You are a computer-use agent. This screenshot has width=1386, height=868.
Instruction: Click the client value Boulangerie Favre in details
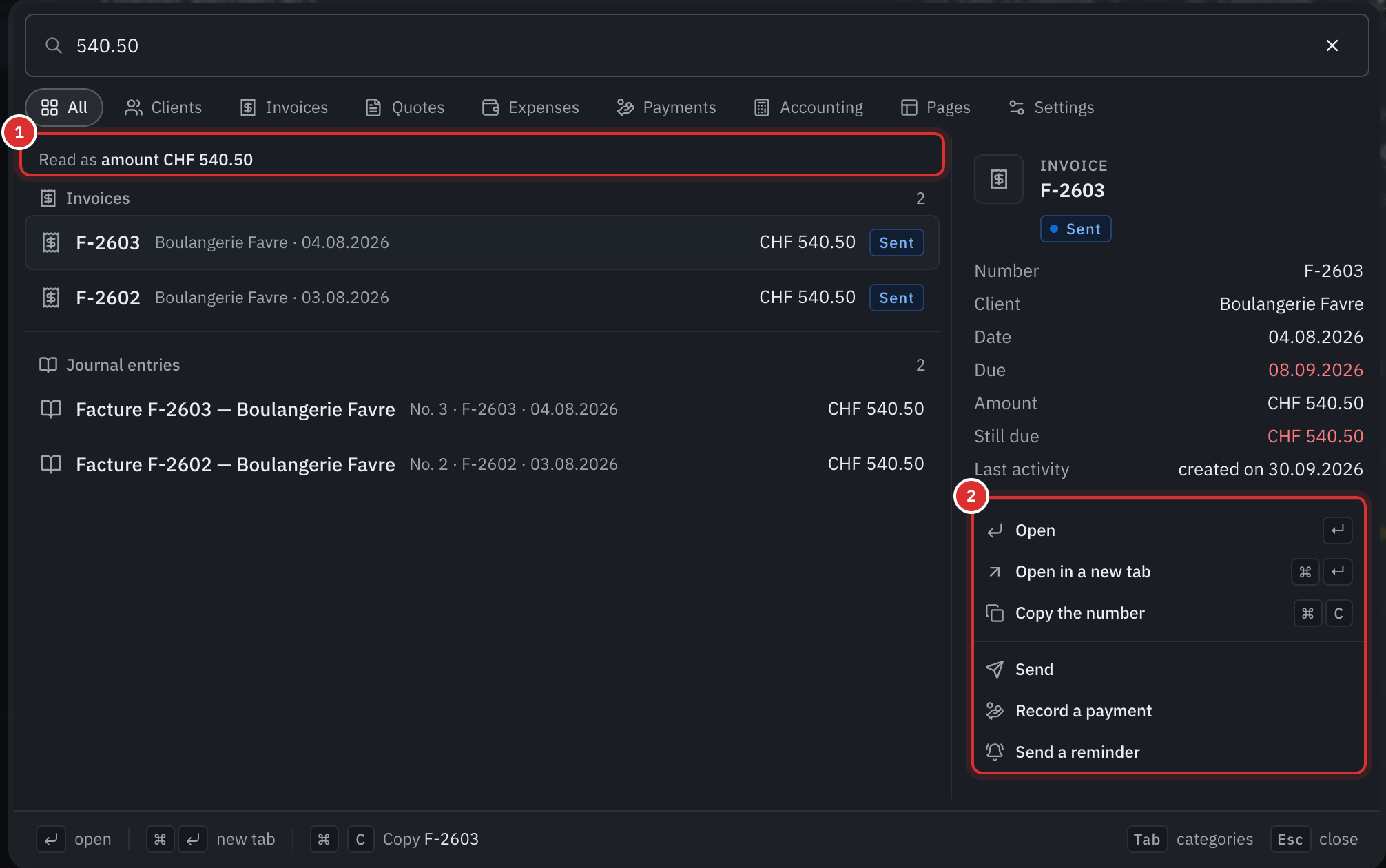pos(1292,304)
